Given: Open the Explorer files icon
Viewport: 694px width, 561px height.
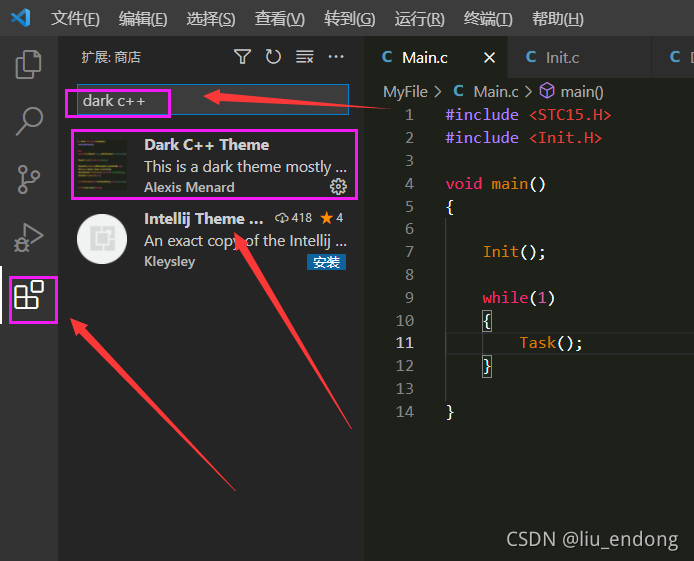Looking at the screenshot, I should pos(29,65).
